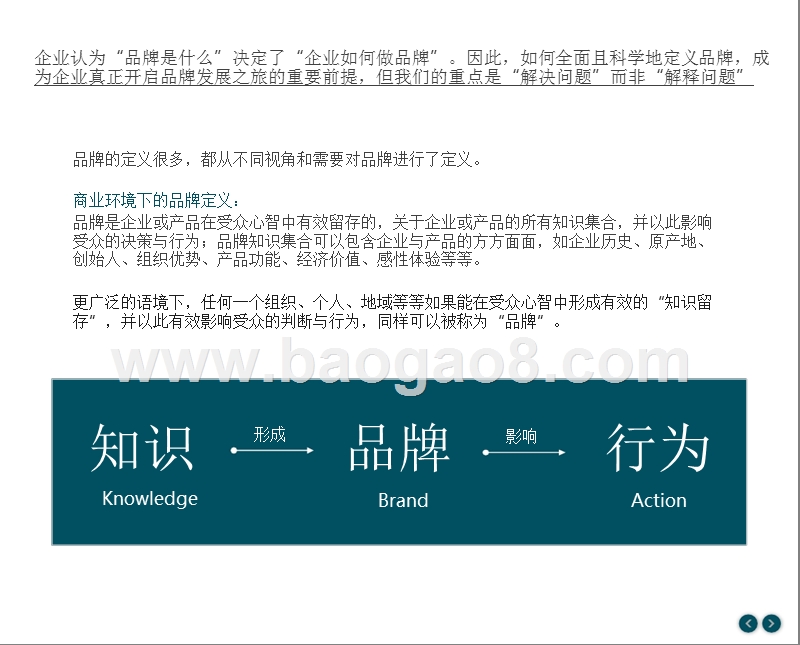Image resolution: width=800 pixels, height=645 pixels.
Task: Click the '形成' arrow label
Action: pyautogui.click(x=269, y=434)
